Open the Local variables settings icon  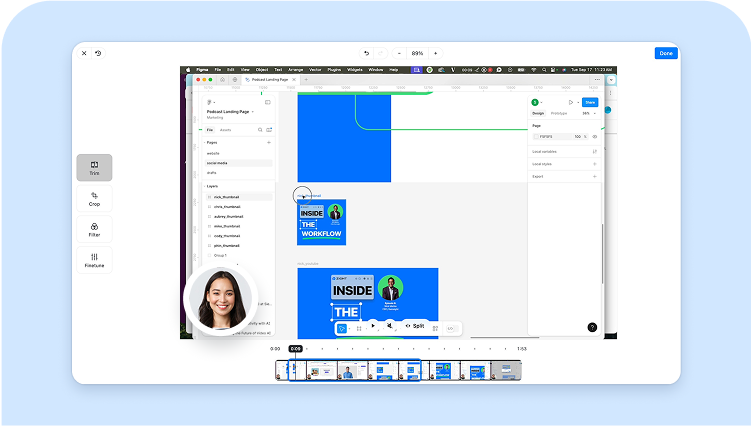594,151
